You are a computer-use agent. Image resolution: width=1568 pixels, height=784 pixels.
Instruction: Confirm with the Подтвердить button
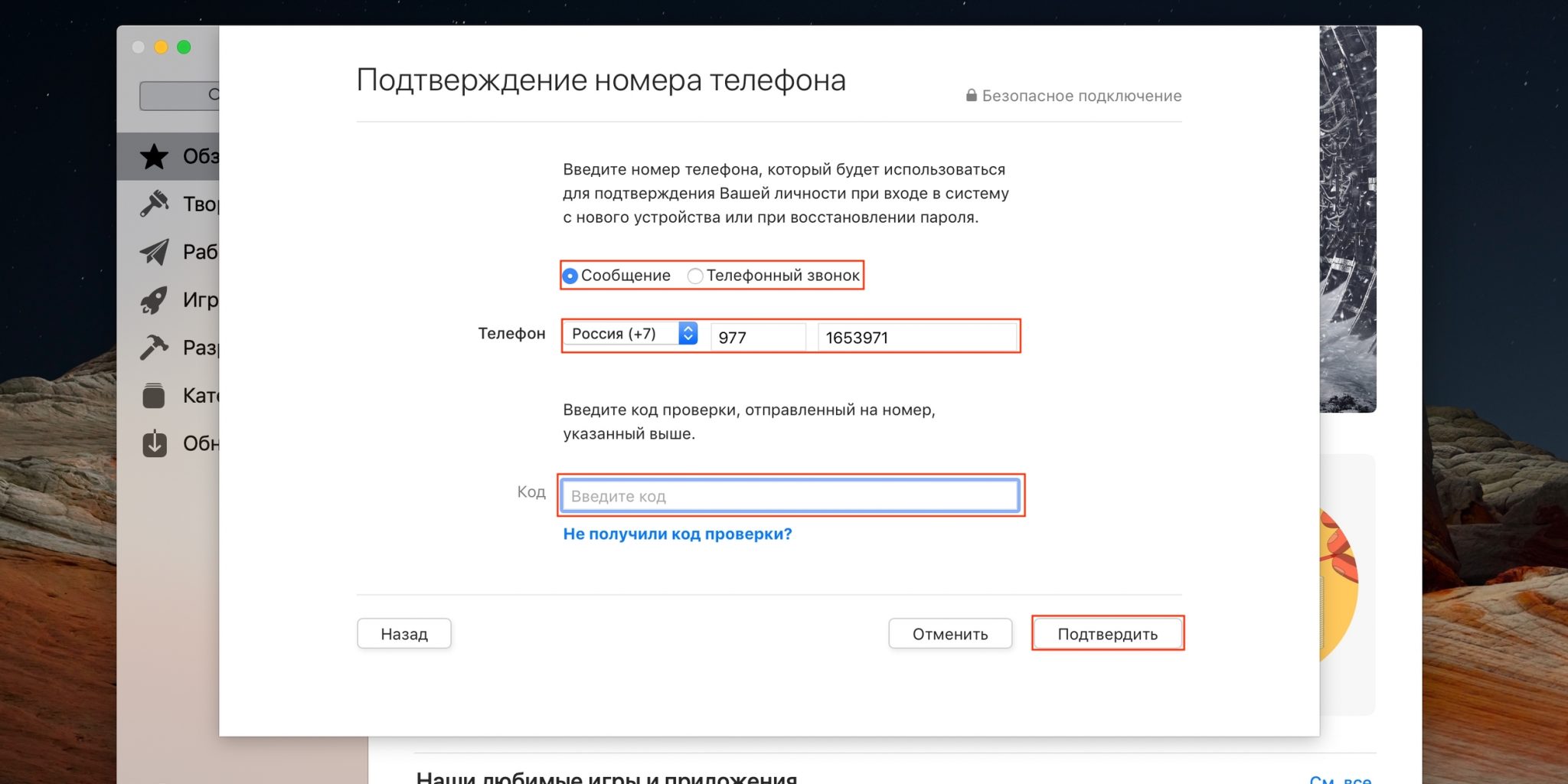[1107, 634]
